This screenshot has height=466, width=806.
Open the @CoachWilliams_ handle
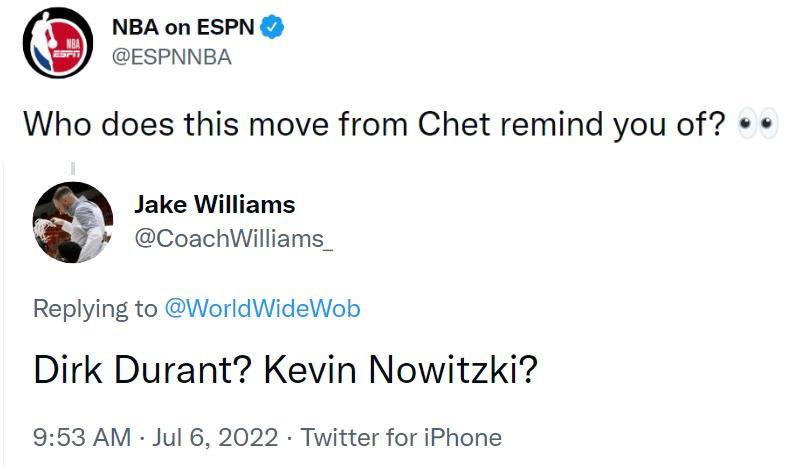[x=233, y=240]
